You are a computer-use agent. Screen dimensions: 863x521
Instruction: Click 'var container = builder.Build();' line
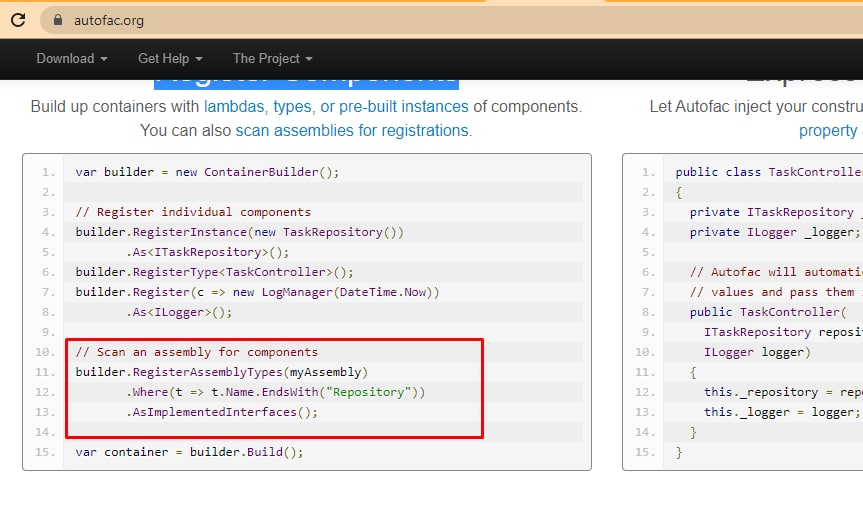click(189, 452)
